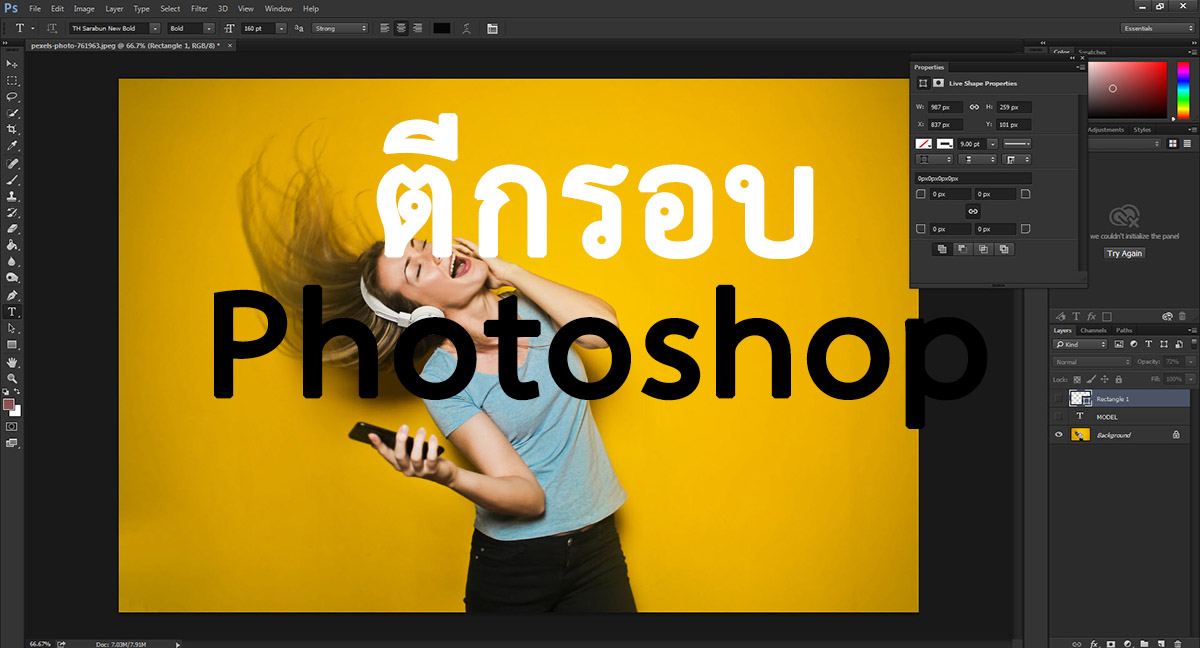Toggle link corner radius values
The height and width of the screenshot is (648, 1200).
[x=973, y=211]
